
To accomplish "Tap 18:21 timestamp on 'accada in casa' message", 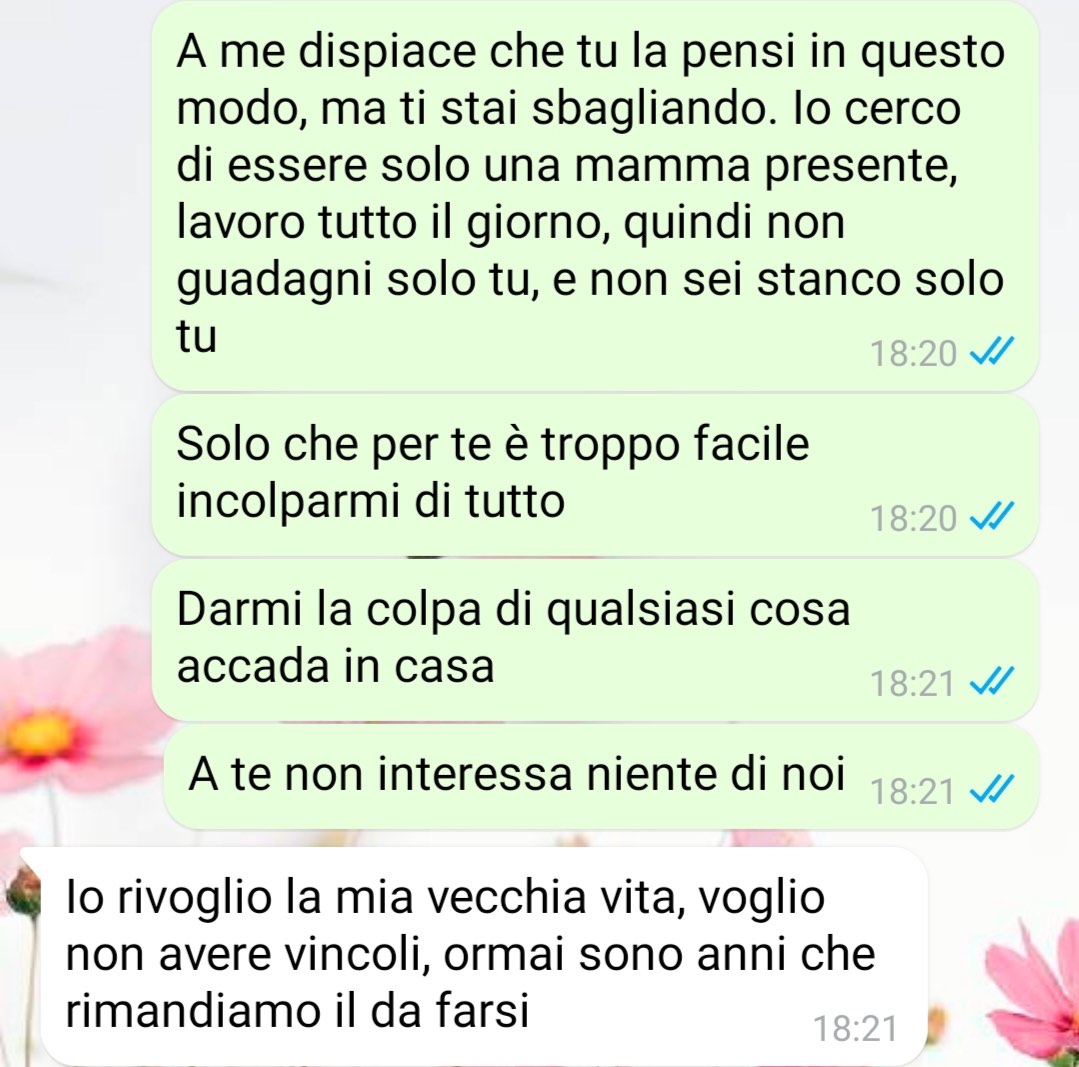I will point(912,684).
